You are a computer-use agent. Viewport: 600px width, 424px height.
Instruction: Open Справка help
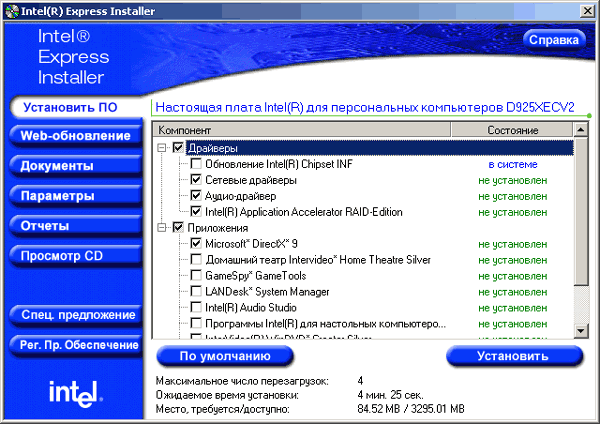(x=554, y=40)
